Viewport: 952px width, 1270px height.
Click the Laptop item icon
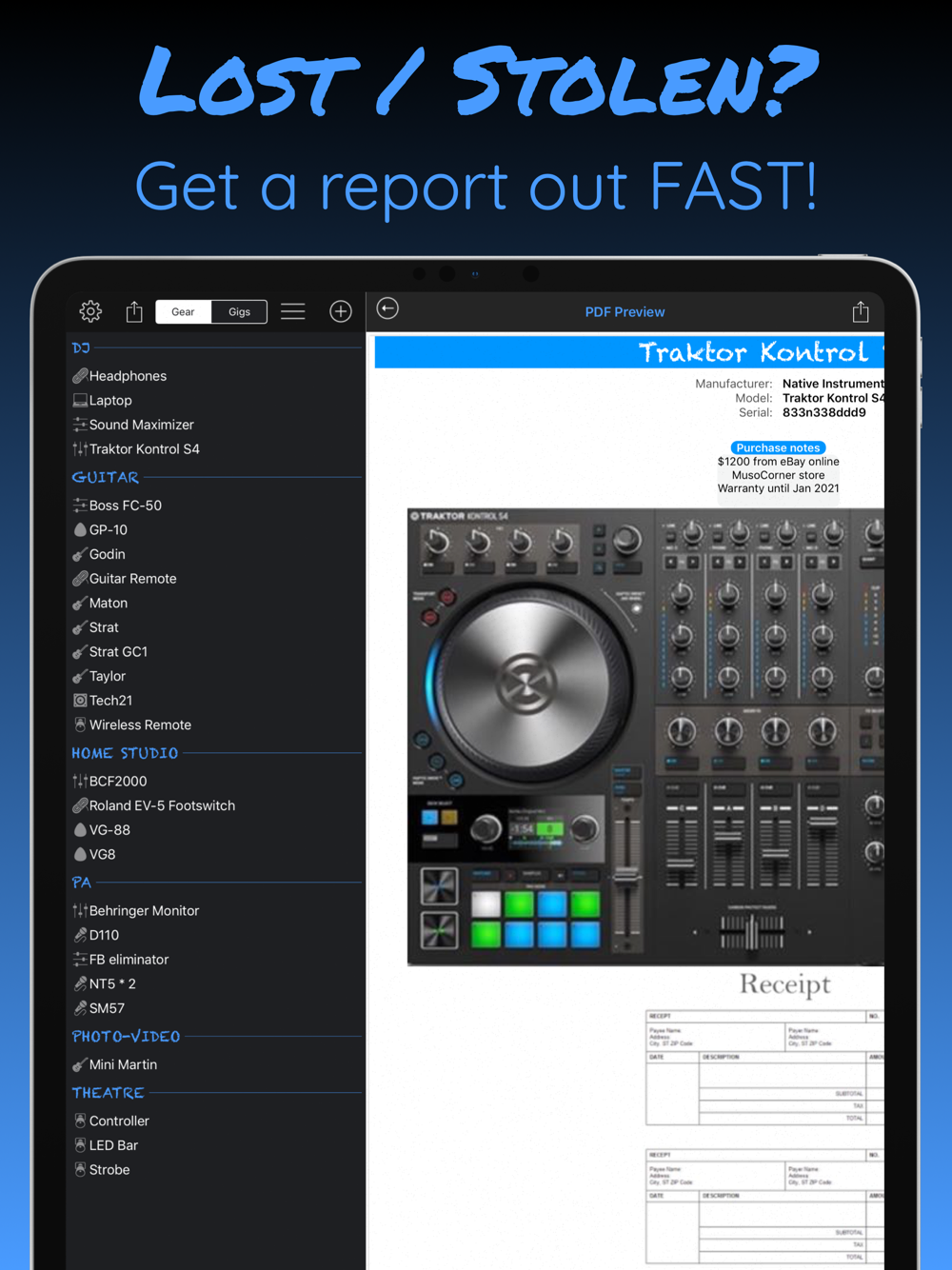(x=80, y=401)
